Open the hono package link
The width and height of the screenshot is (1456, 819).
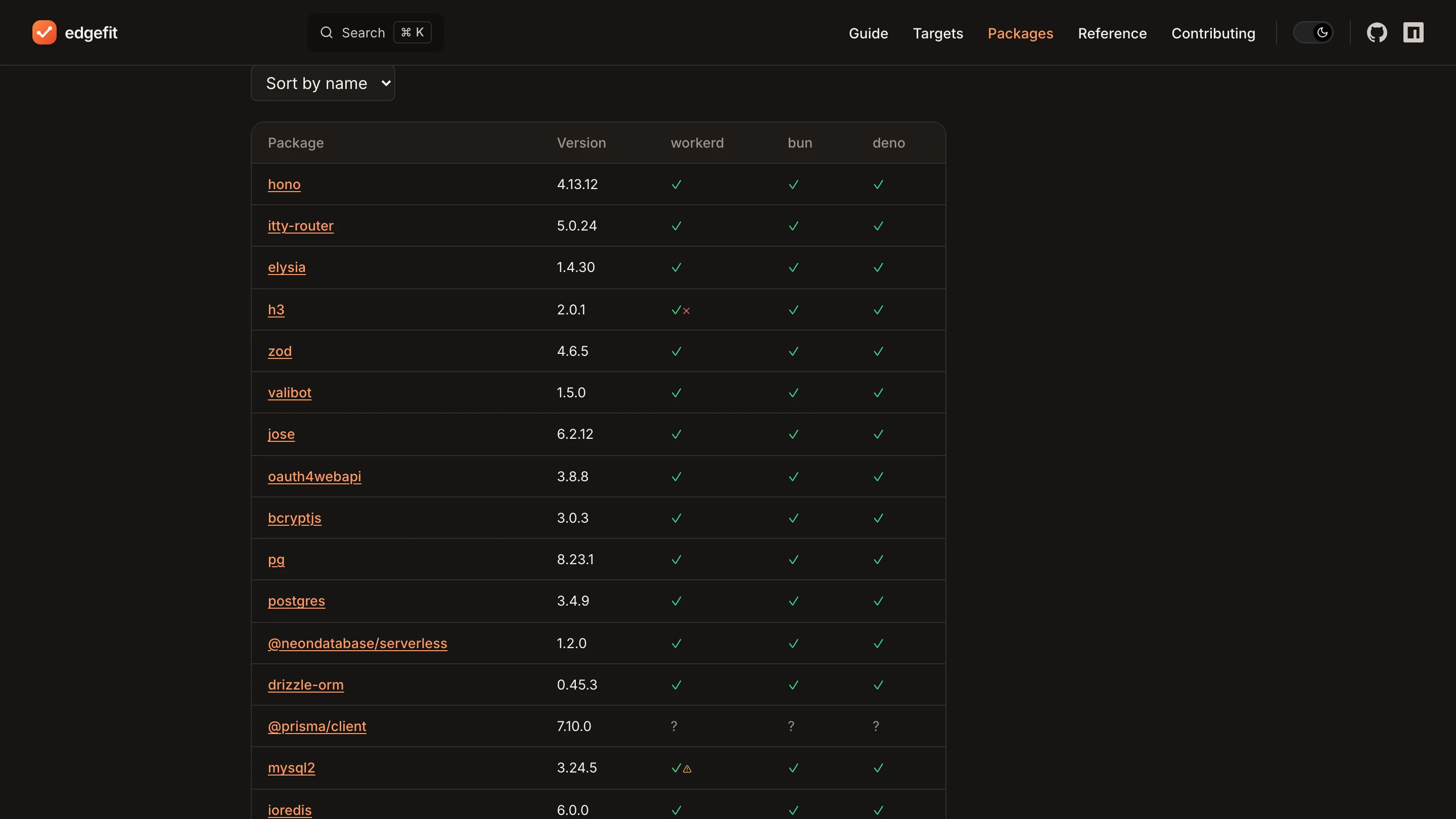[x=284, y=184]
